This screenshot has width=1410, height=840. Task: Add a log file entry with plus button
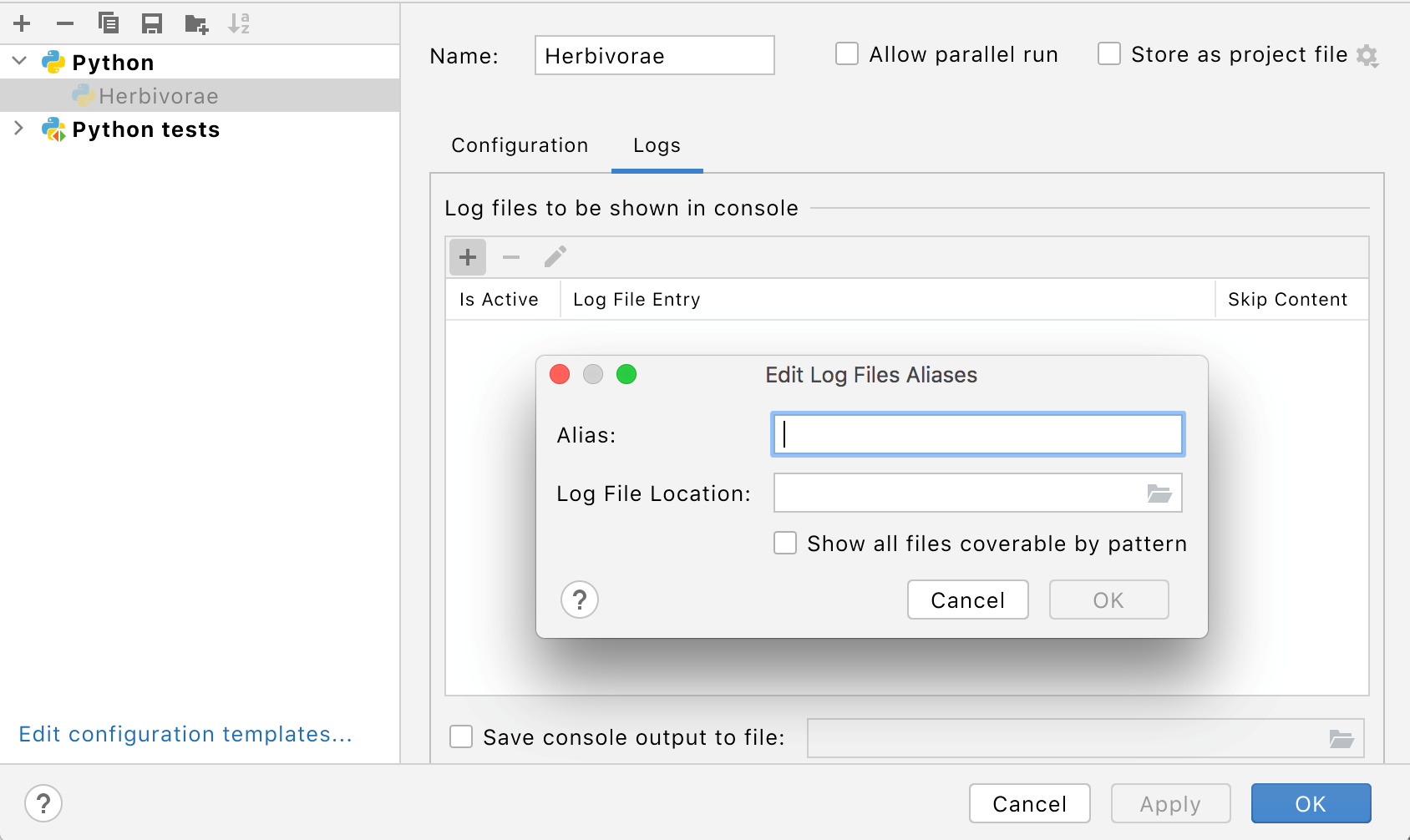point(468,257)
